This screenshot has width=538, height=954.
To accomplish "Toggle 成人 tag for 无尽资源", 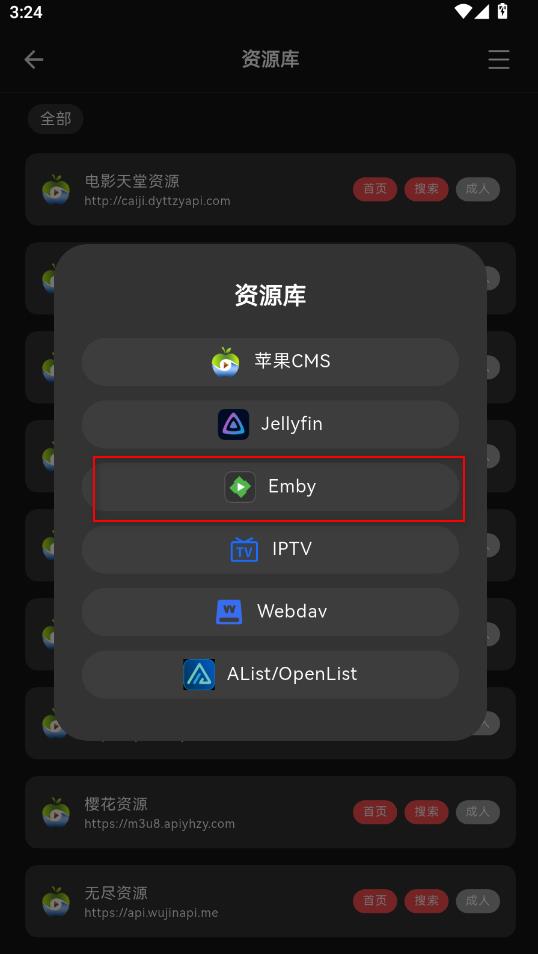I will pos(478,900).
